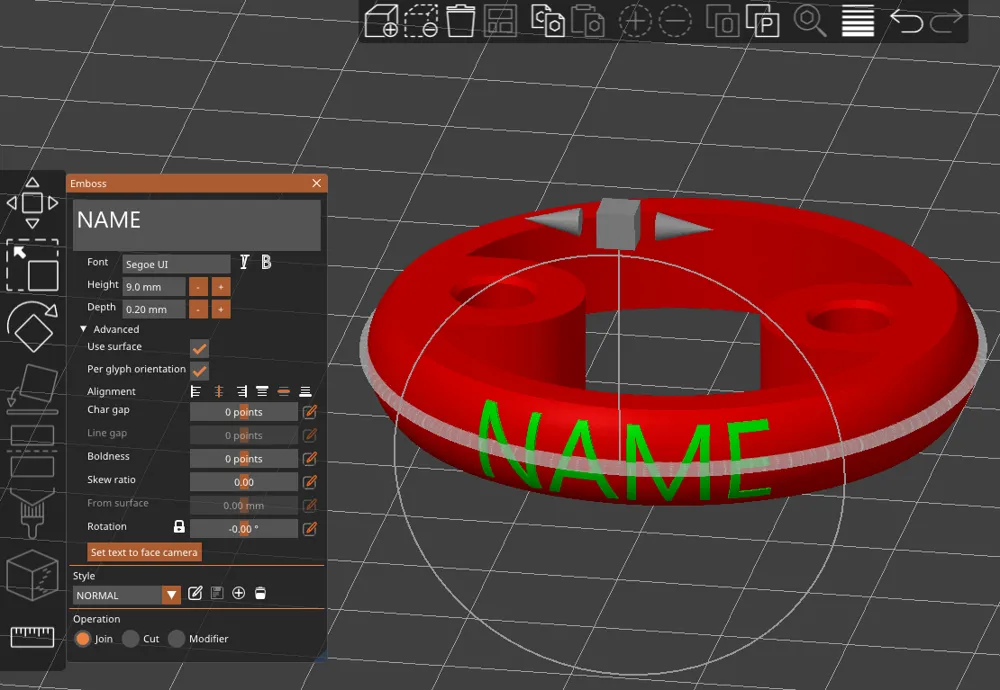1000x690 pixels.
Task: Reset the Char gap value
Action: click(x=310, y=412)
